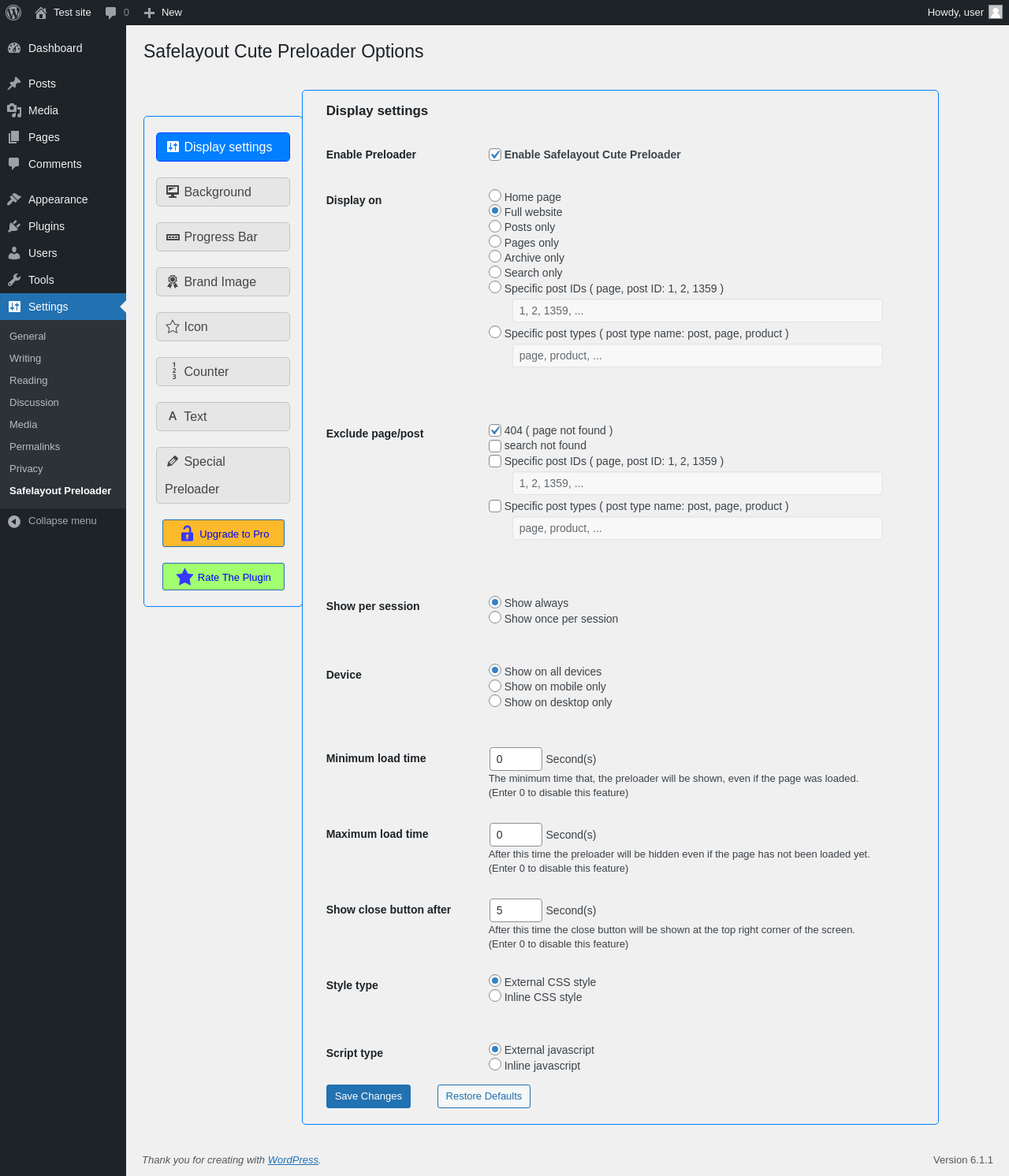Click the plus icon next to New
1009x1176 pixels.
pyautogui.click(x=149, y=13)
